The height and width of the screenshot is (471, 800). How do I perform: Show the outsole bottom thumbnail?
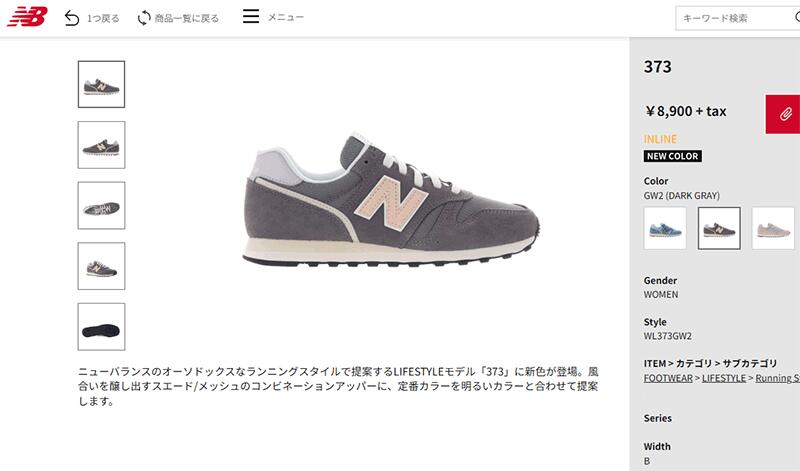[101, 327]
